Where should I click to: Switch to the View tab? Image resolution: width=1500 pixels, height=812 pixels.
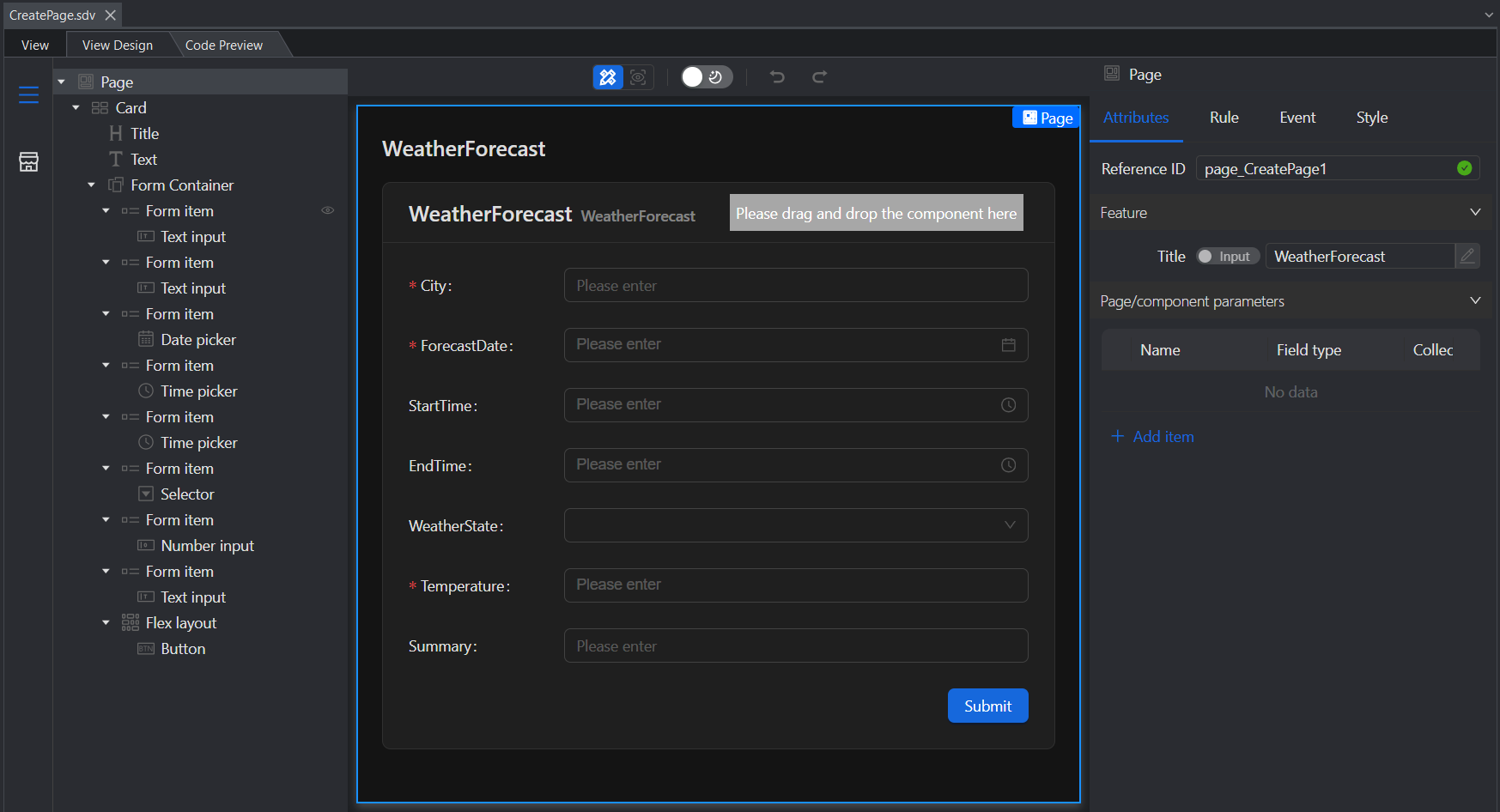pos(35,45)
